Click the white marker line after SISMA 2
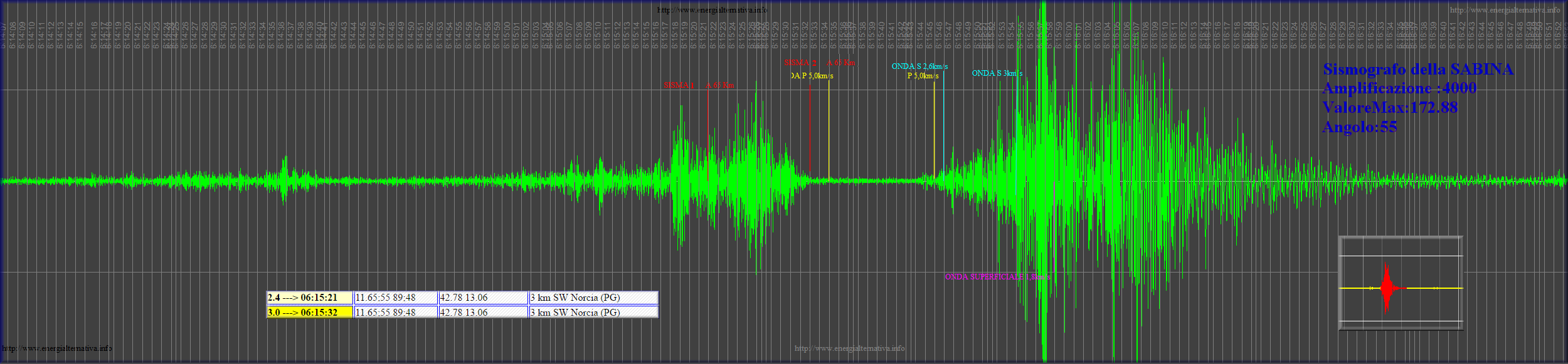 829,130
